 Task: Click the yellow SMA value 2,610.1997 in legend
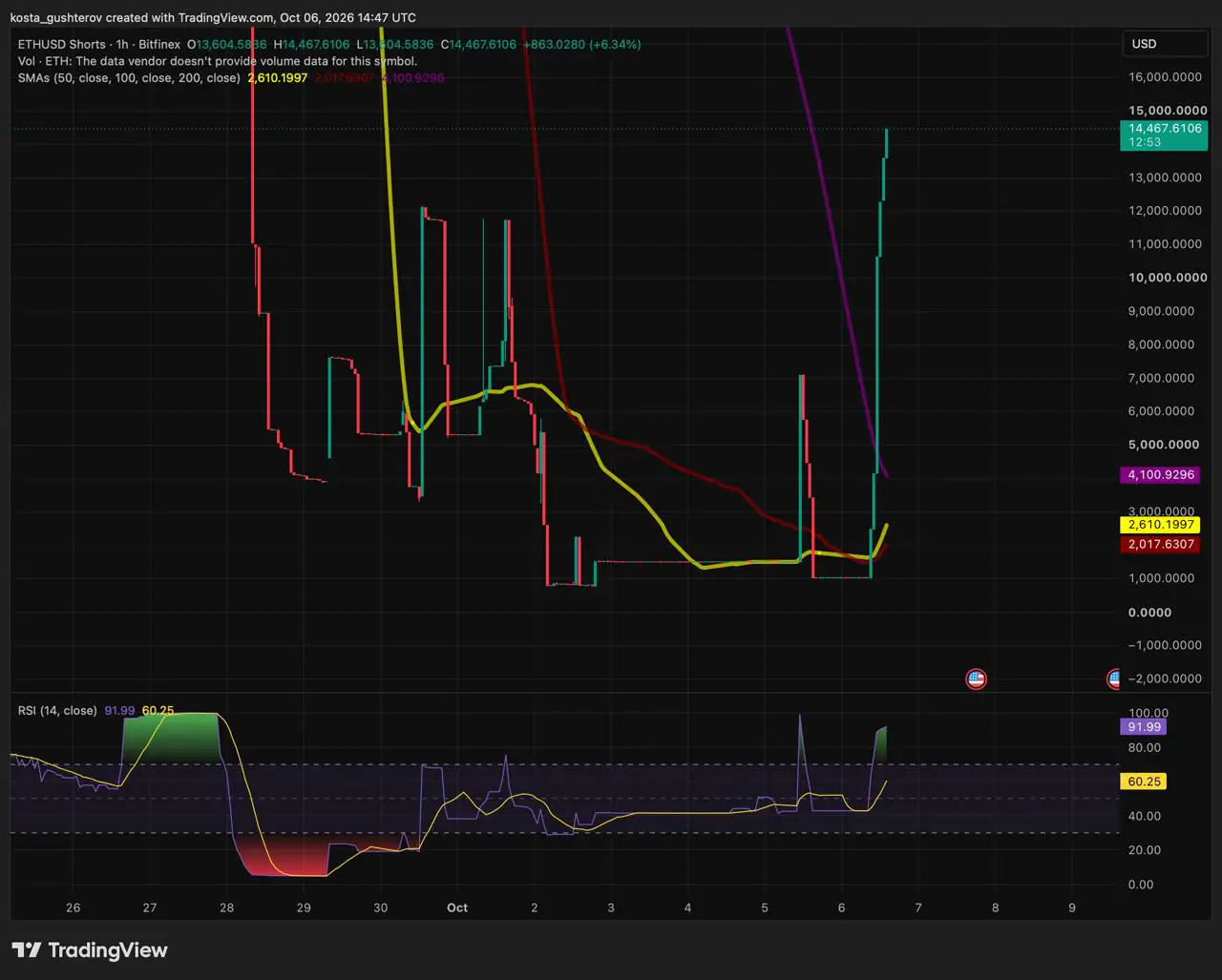click(278, 77)
